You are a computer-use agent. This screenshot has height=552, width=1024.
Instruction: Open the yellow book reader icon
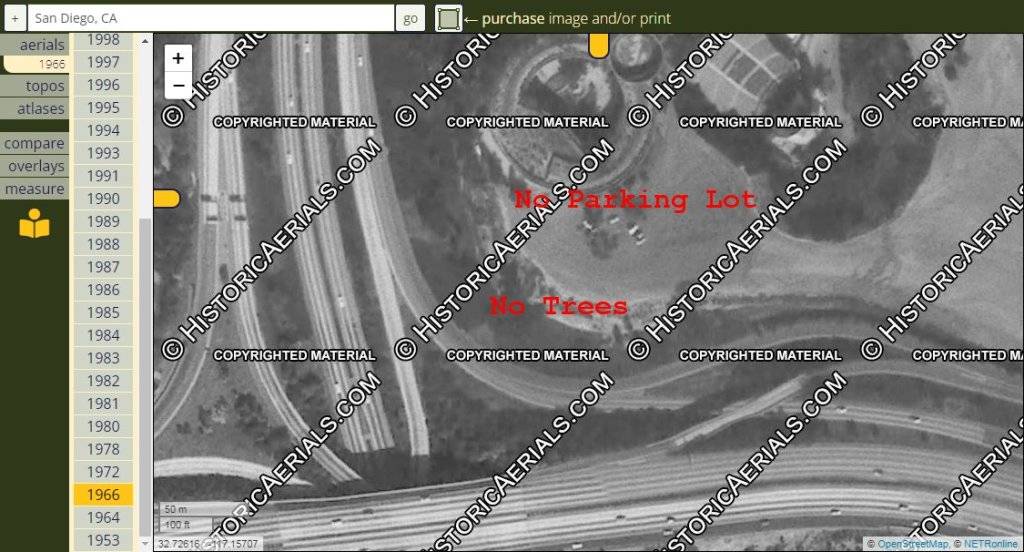click(34, 224)
